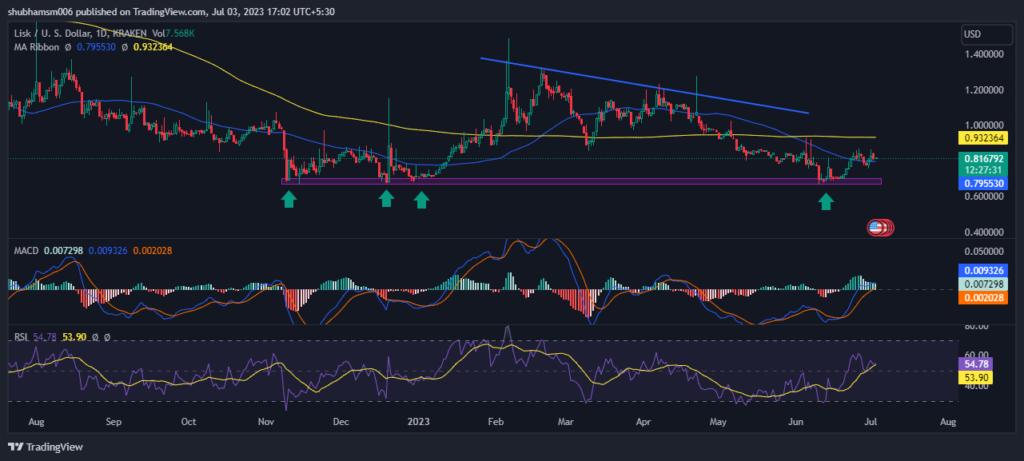Click the purple 54.78 RSI axis label
Screen dimensions: 1024x461
point(974,363)
